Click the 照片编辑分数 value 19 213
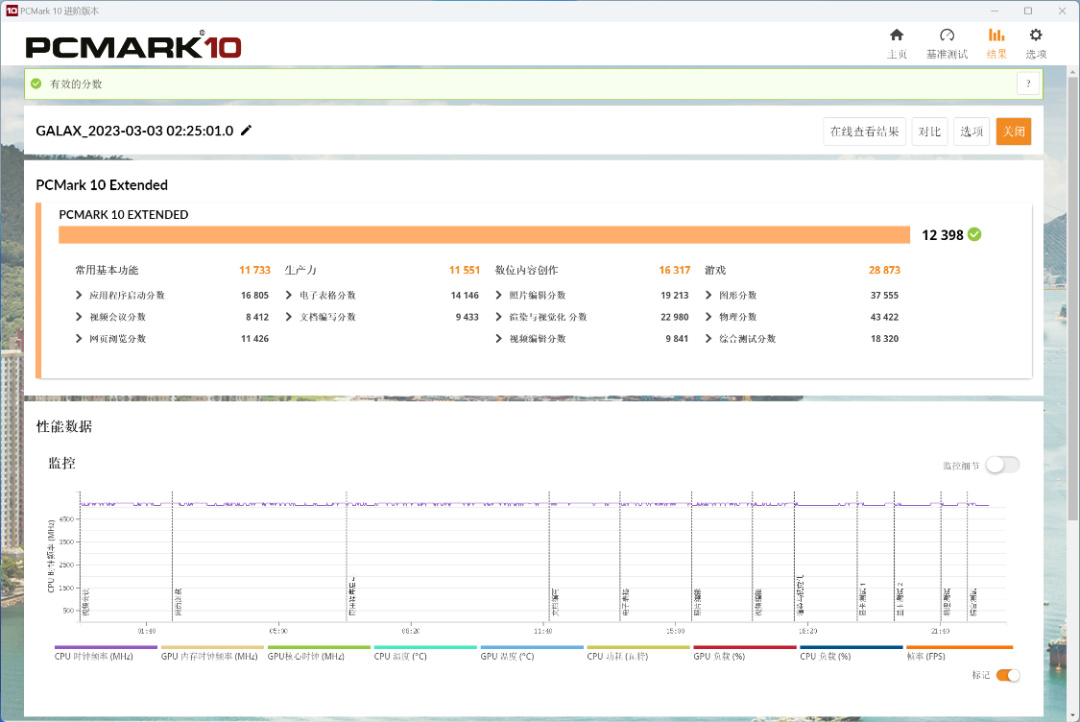 click(x=674, y=295)
